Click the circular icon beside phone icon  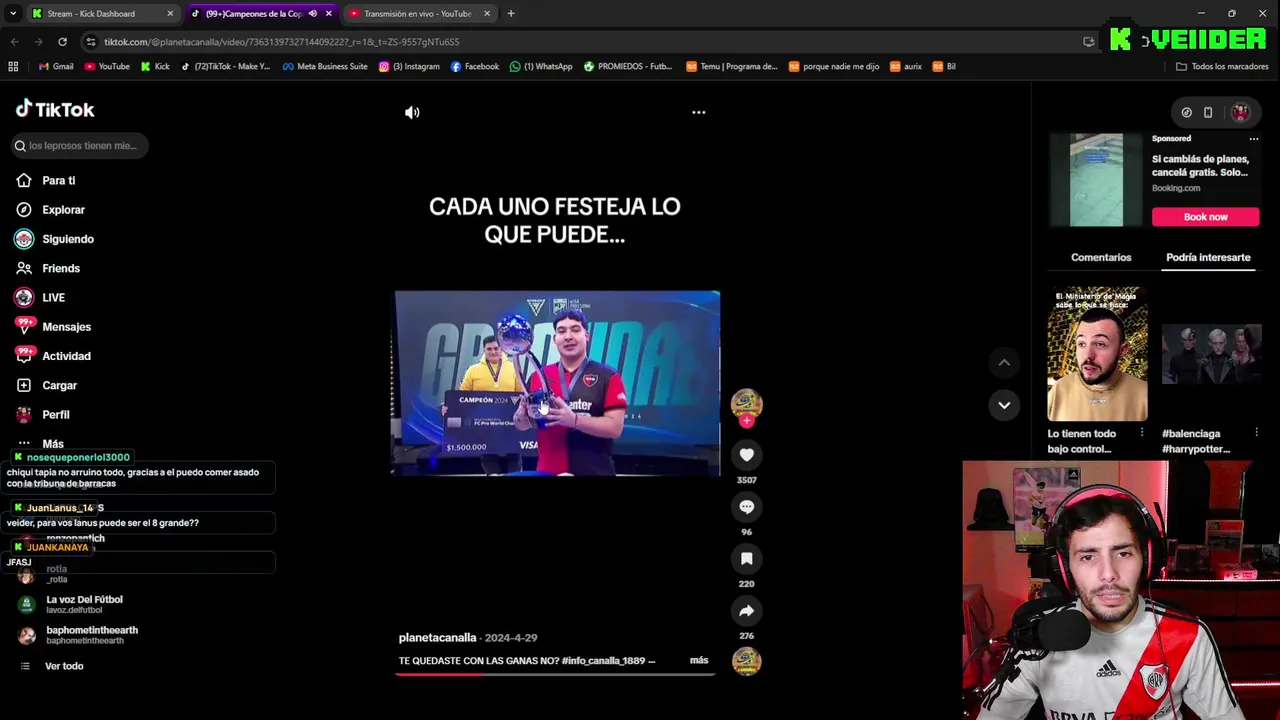click(x=1186, y=113)
